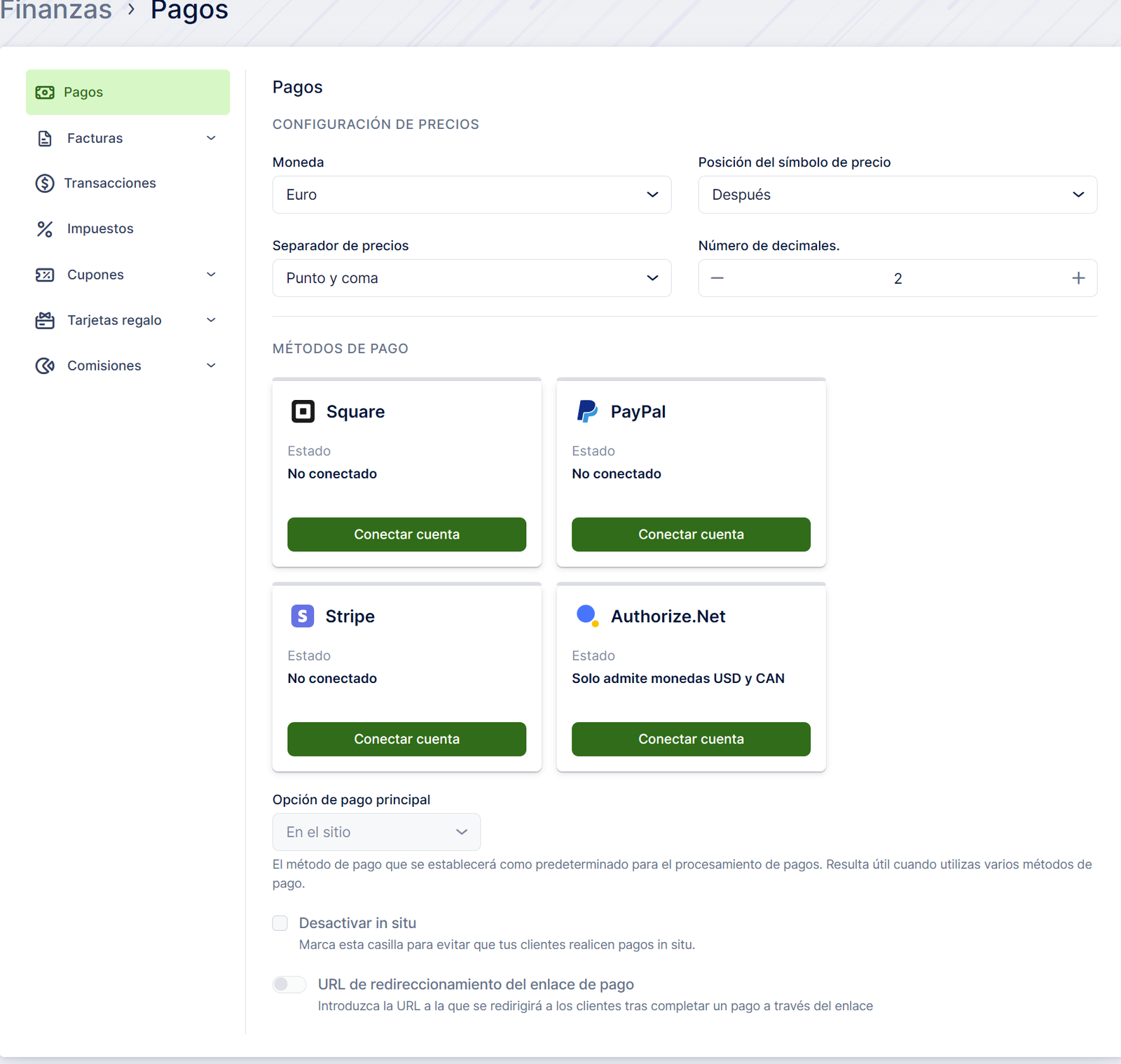The height and width of the screenshot is (1064, 1121).
Task: Open the Moneda dropdown showing Euro
Action: 472,195
